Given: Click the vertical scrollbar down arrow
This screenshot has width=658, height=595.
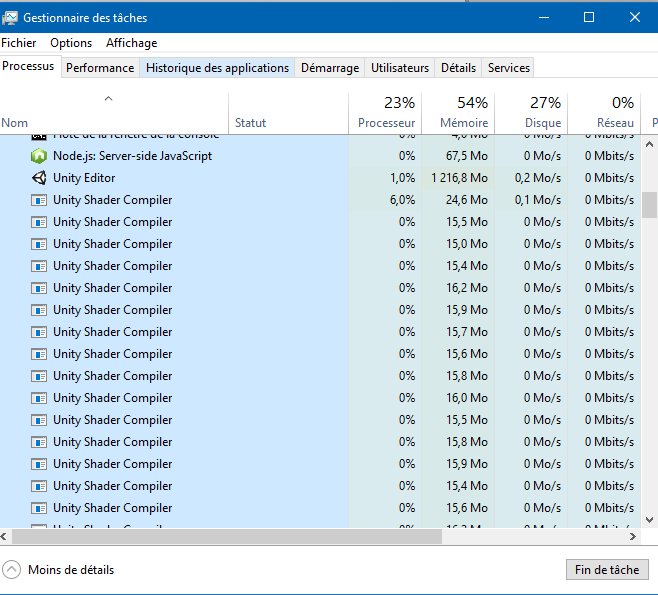Looking at the screenshot, I should coord(649,519).
